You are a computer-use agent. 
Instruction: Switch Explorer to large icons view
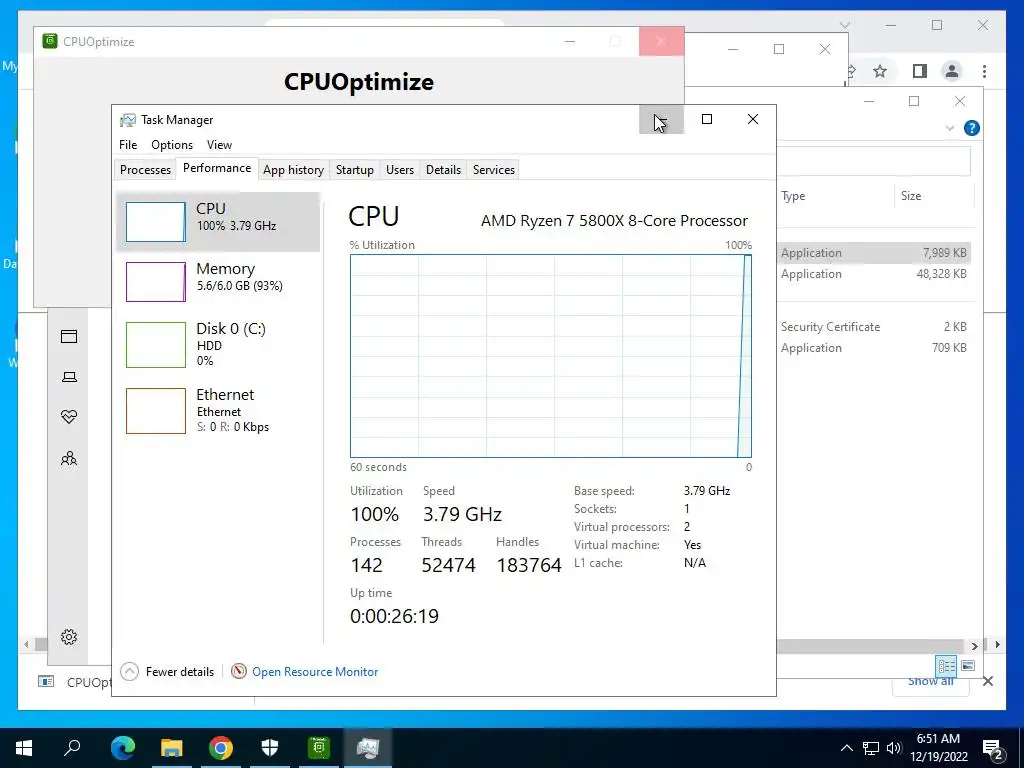click(968, 666)
